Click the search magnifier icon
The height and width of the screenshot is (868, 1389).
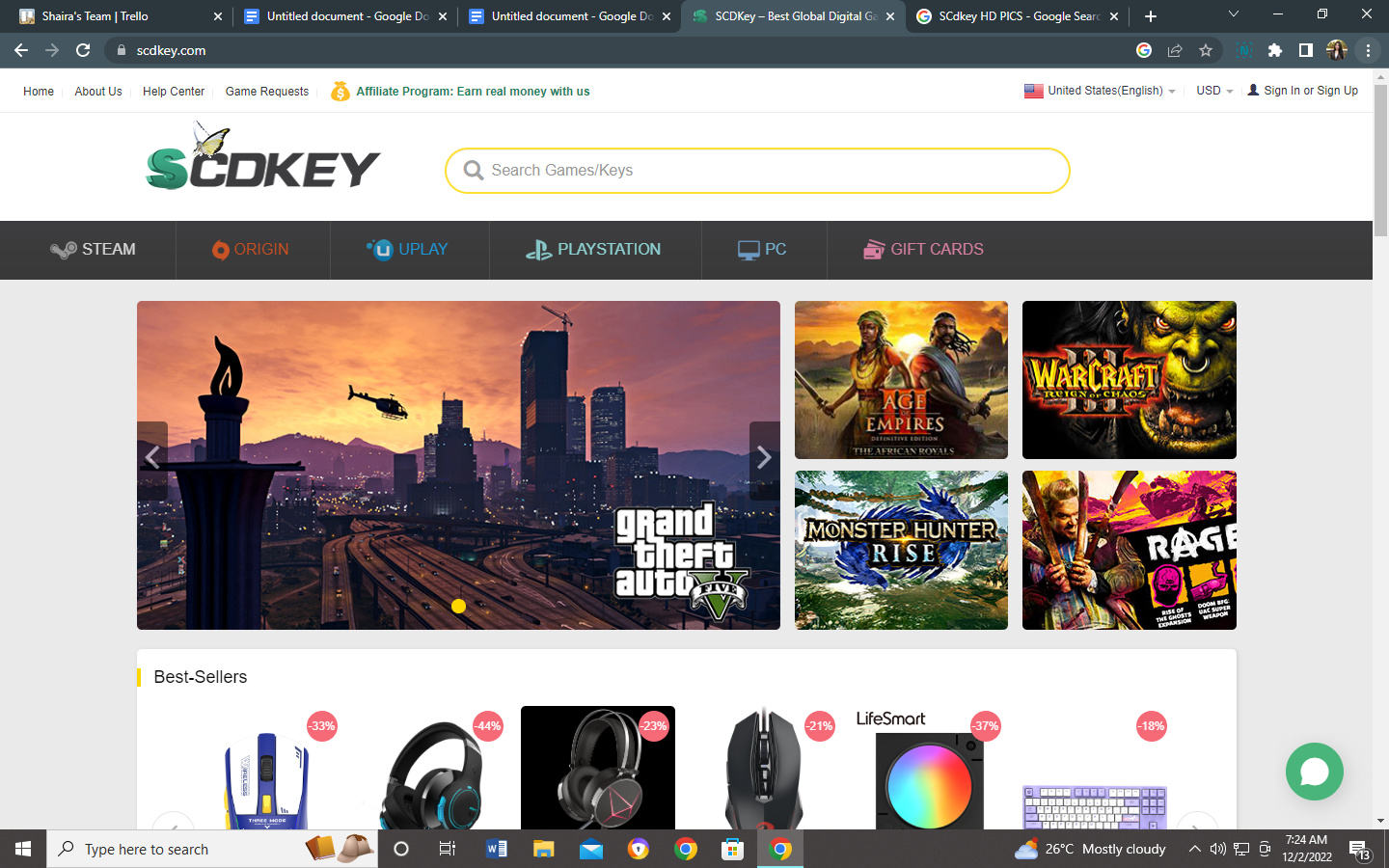coord(473,171)
